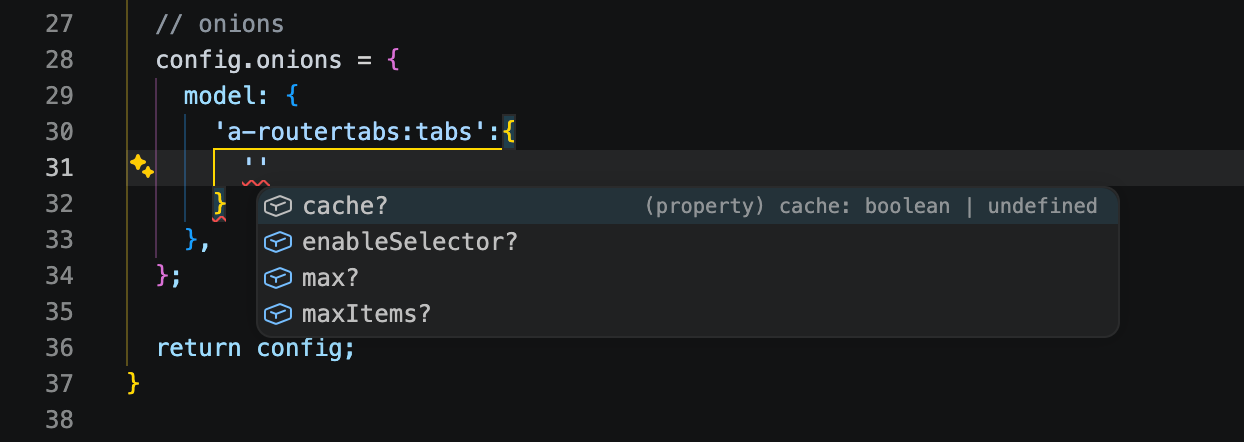Click the property icon beside max? suggestion

click(x=277, y=278)
